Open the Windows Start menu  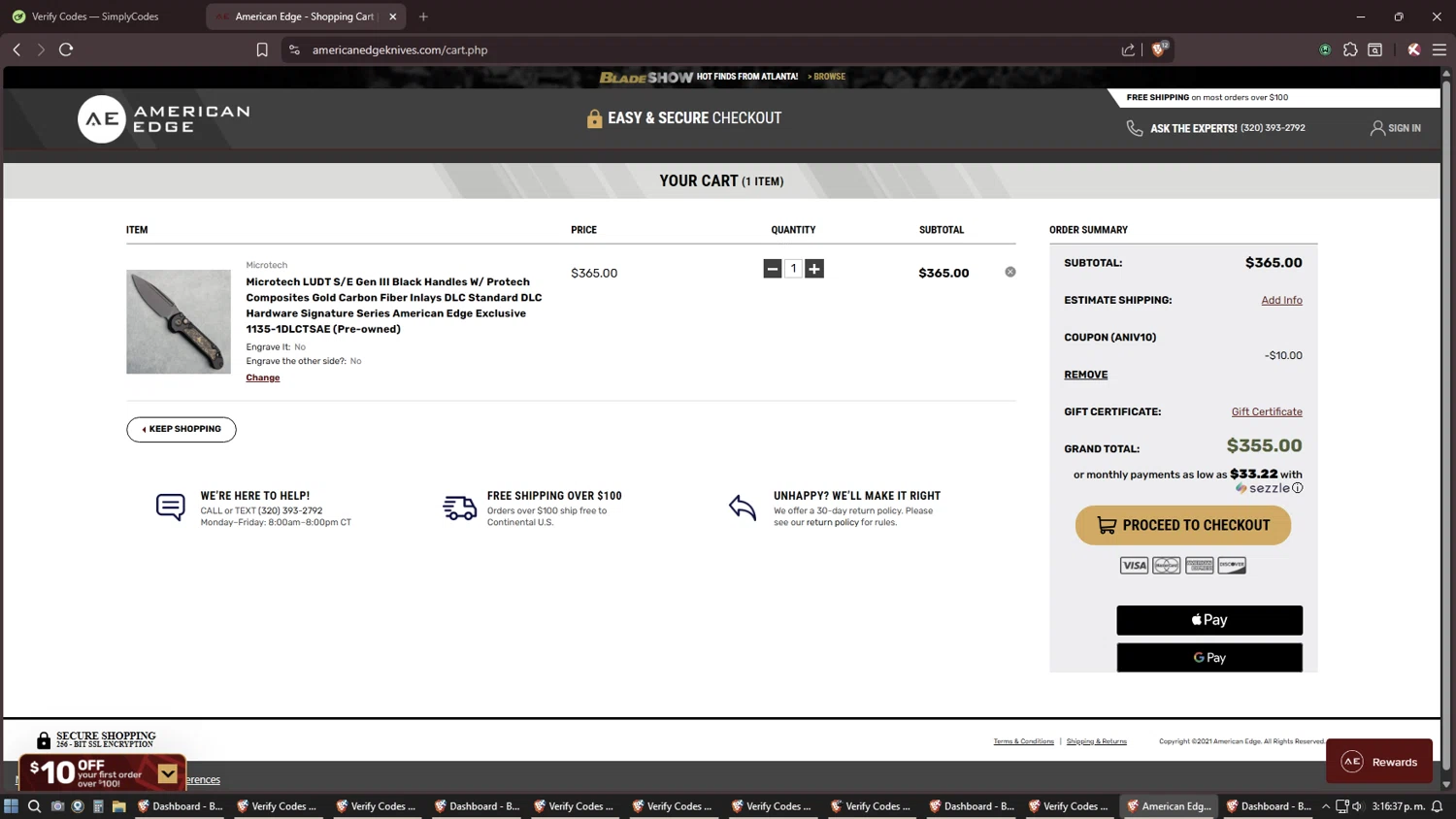click(x=12, y=806)
